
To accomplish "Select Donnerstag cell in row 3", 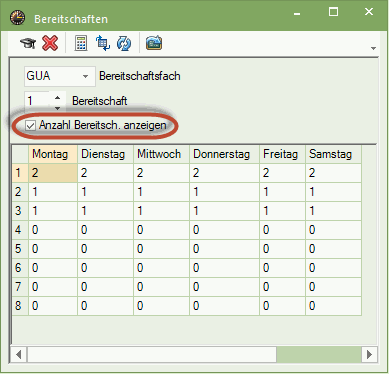I will tap(224, 211).
